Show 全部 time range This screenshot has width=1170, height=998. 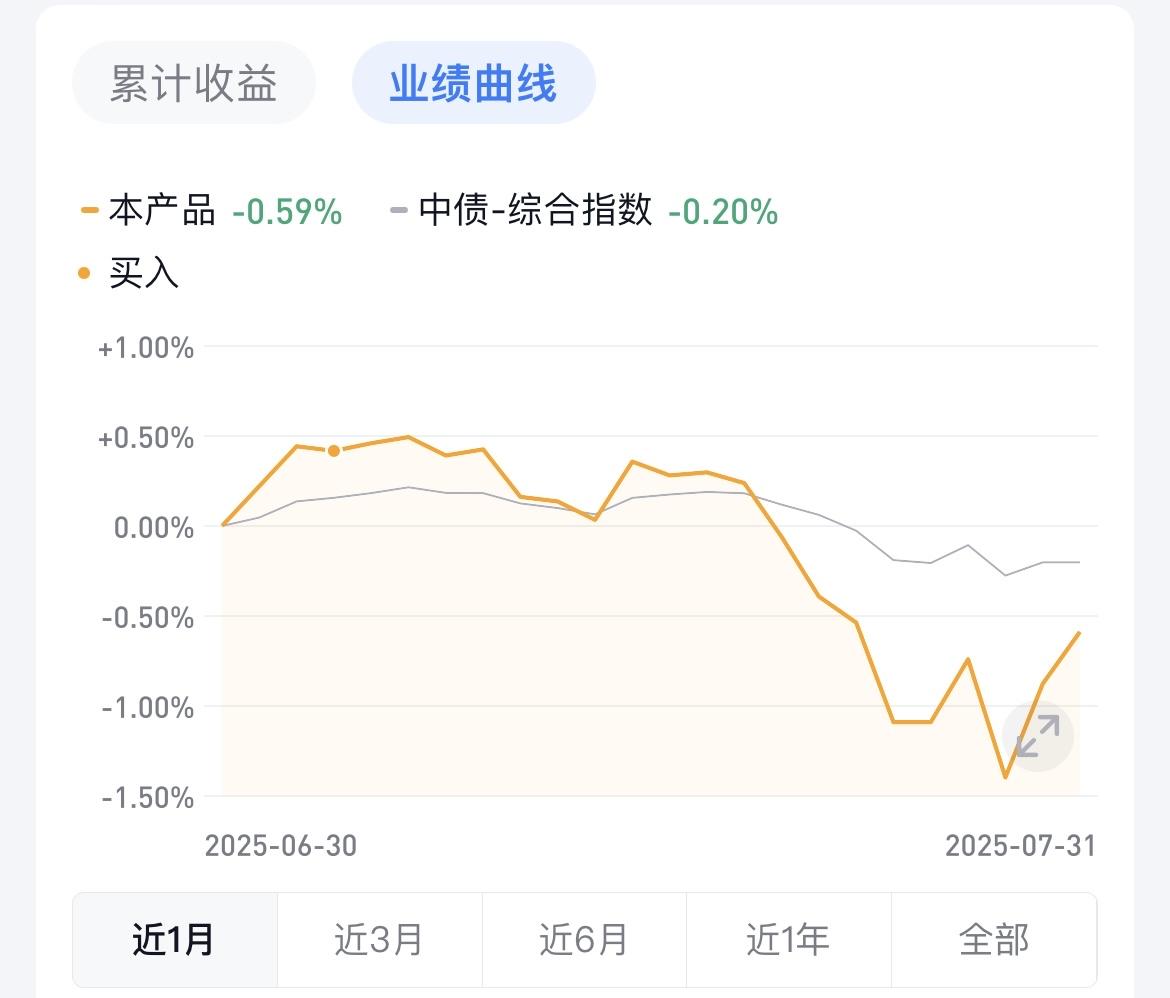point(994,940)
